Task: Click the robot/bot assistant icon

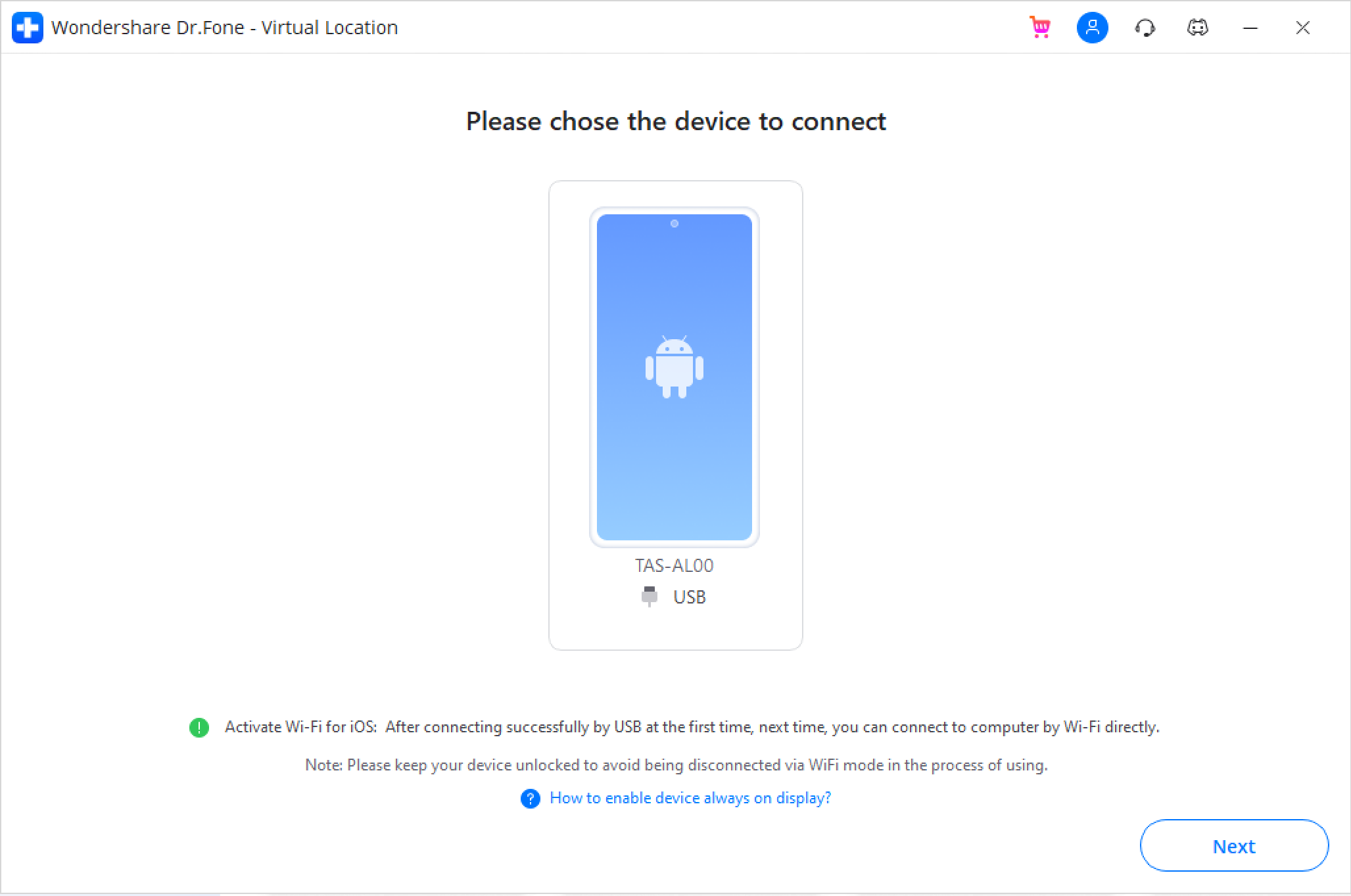Action: (1196, 27)
